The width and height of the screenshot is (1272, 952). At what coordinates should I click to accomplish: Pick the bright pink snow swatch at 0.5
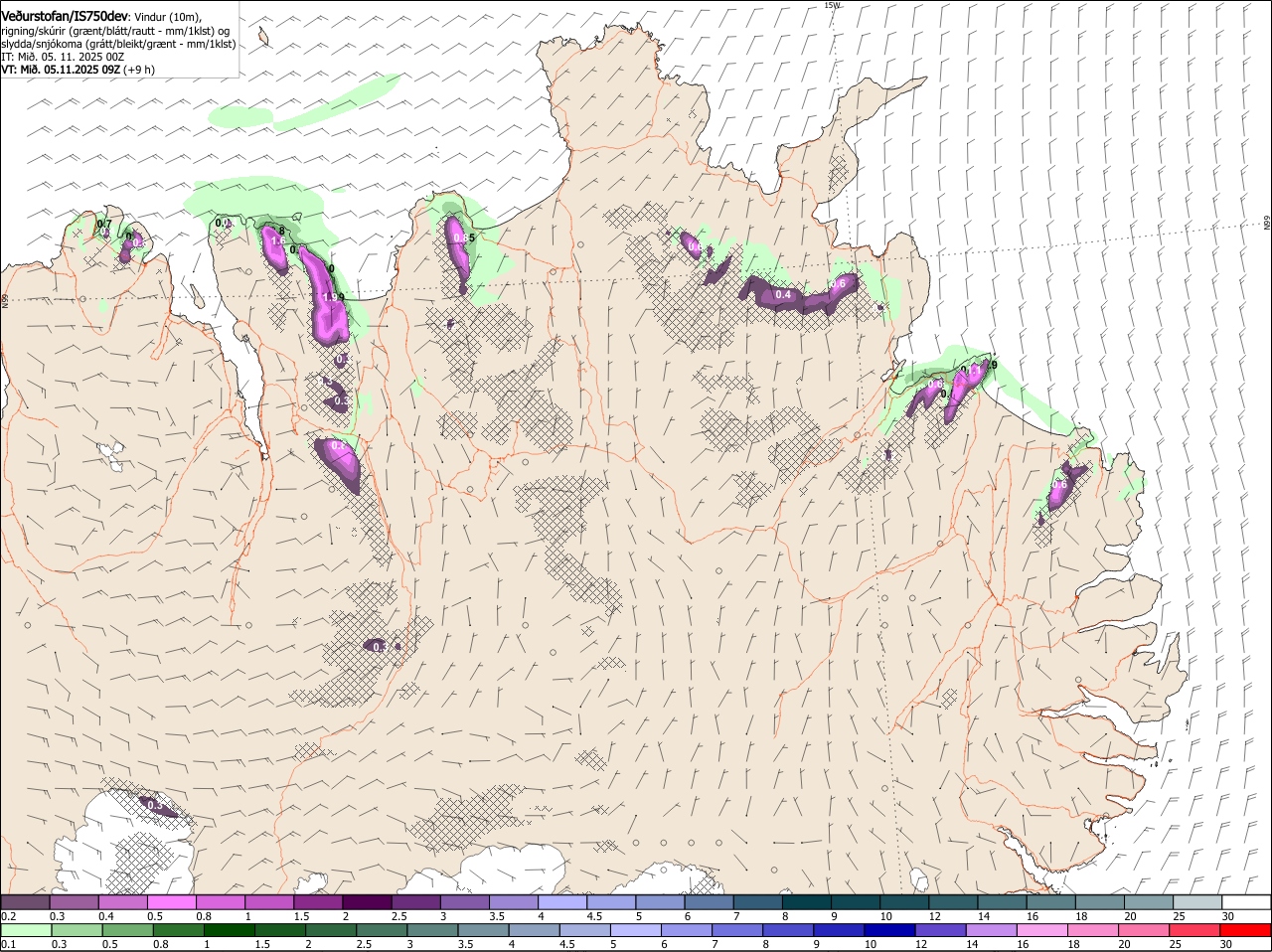tap(172, 902)
